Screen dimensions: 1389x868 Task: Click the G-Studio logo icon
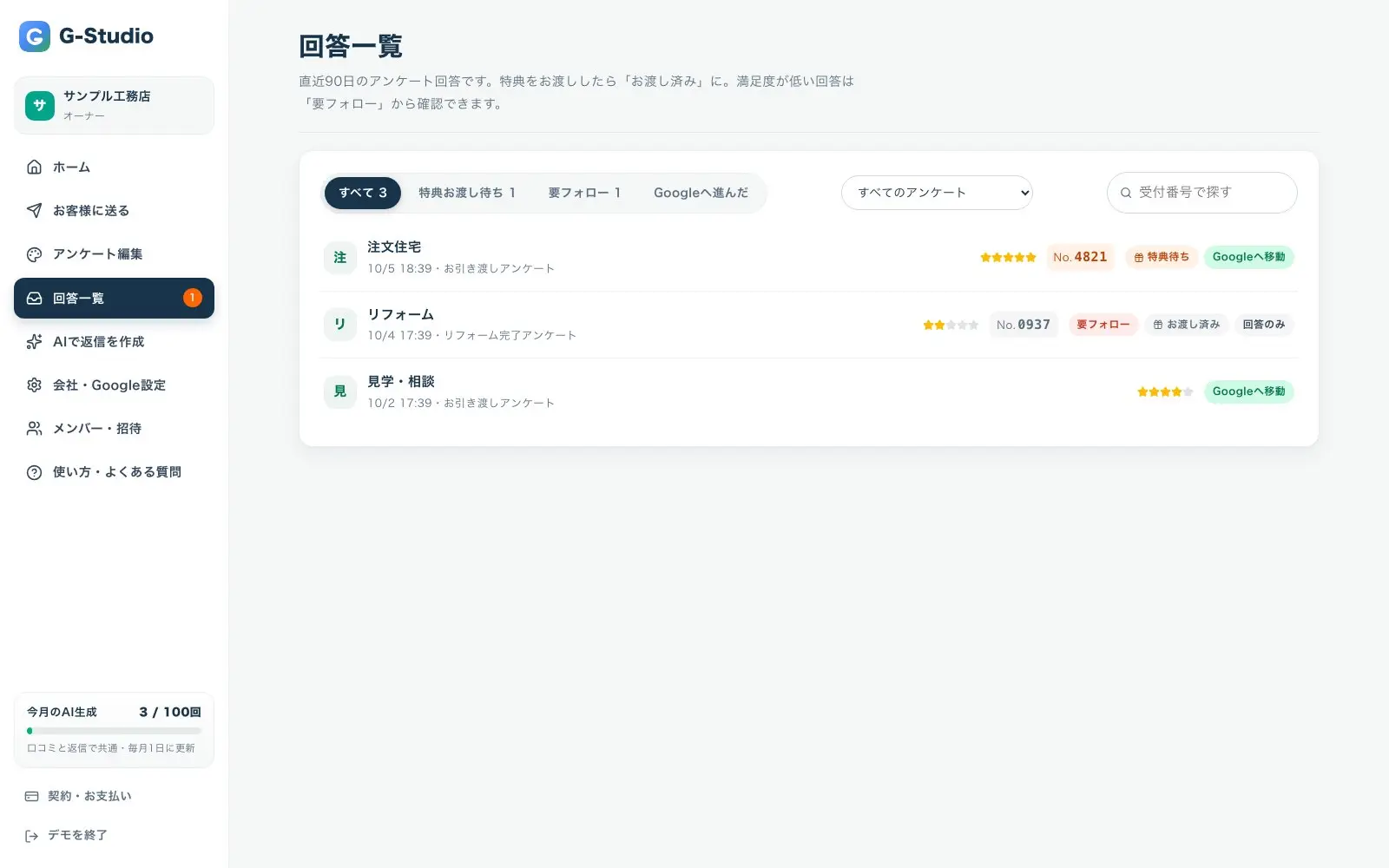pos(35,36)
